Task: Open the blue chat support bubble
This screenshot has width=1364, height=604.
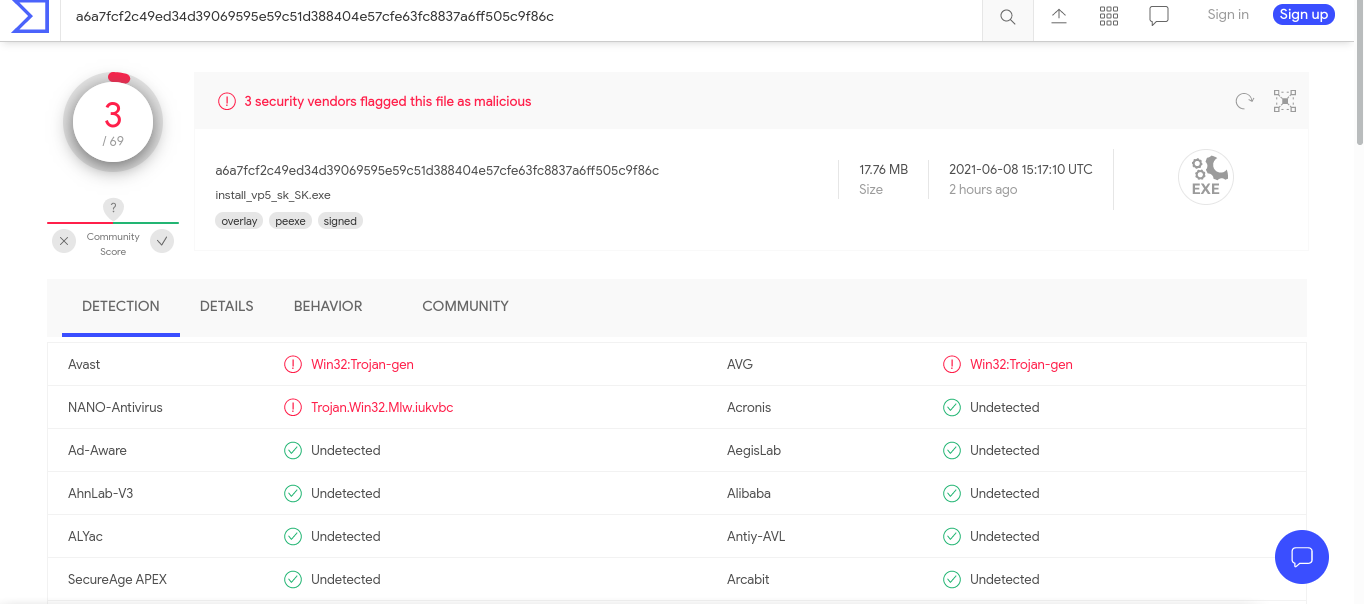Action: pos(1302,557)
